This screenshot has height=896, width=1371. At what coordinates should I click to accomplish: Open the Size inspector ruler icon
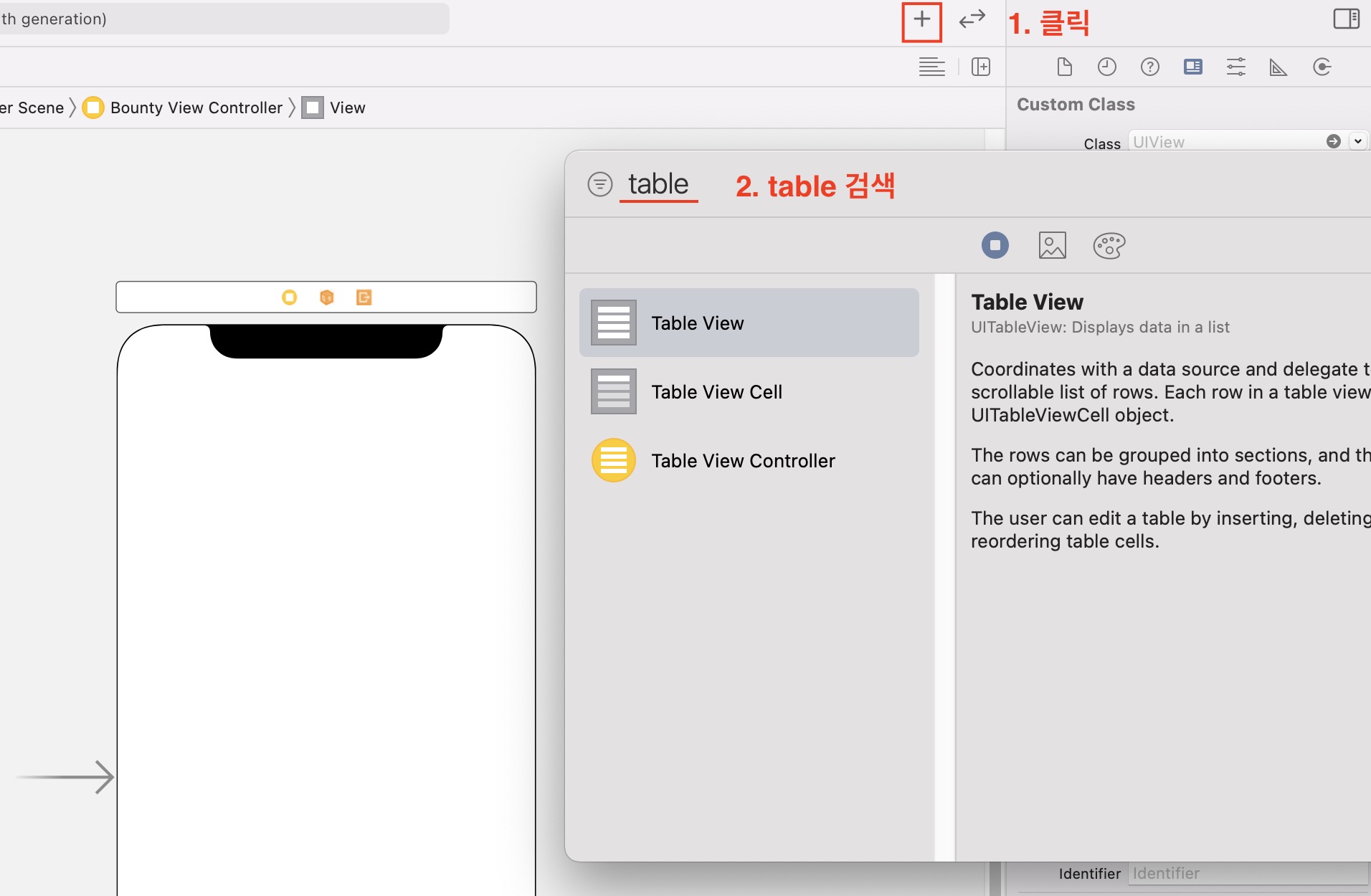coord(1278,67)
